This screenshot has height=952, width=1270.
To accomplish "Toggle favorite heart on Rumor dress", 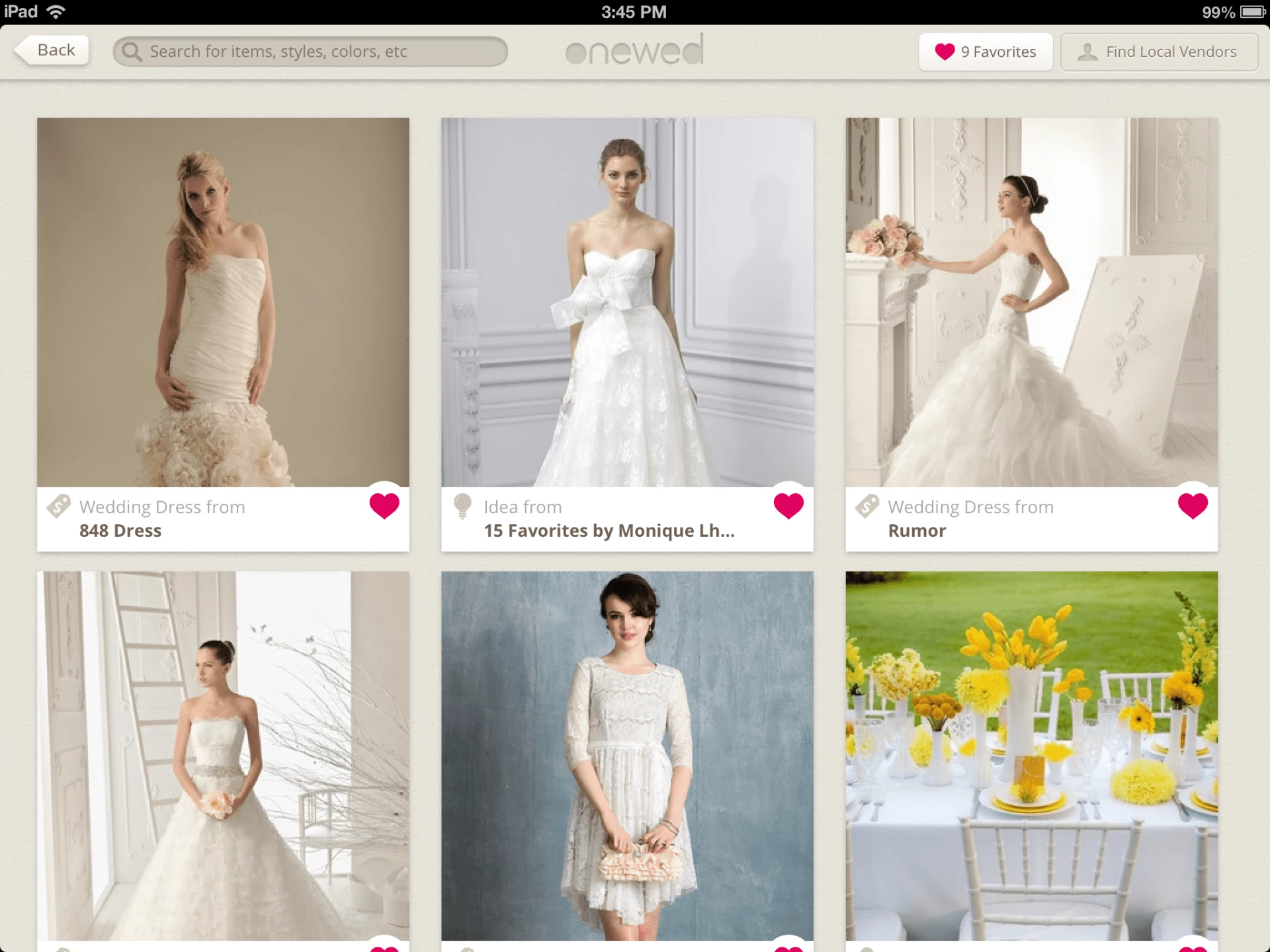I will (x=1193, y=506).
